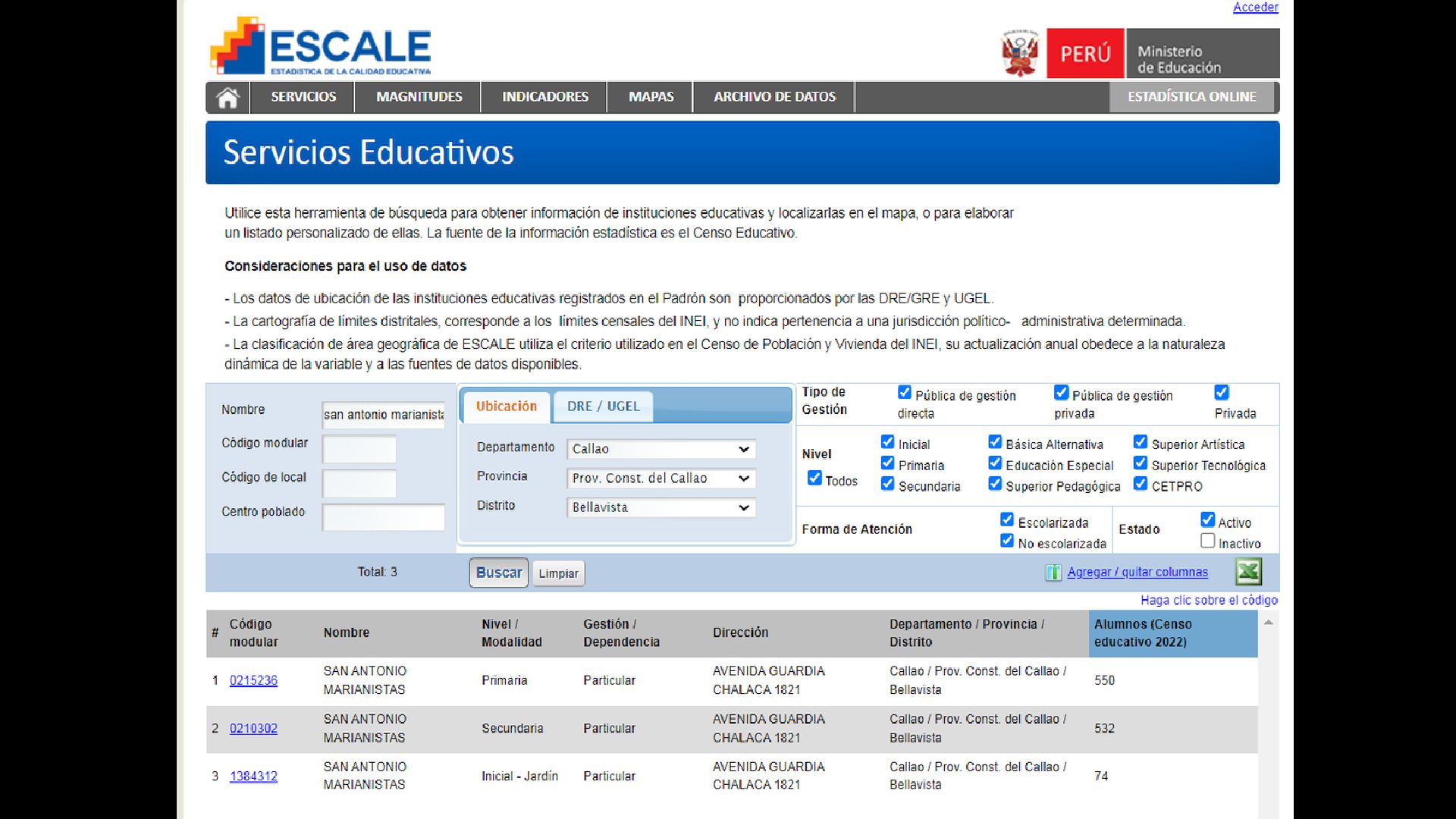This screenshot has height=819, width=1456.
Task: Toggle the Educación Especial checkbox
Action: tap(995, 463)
